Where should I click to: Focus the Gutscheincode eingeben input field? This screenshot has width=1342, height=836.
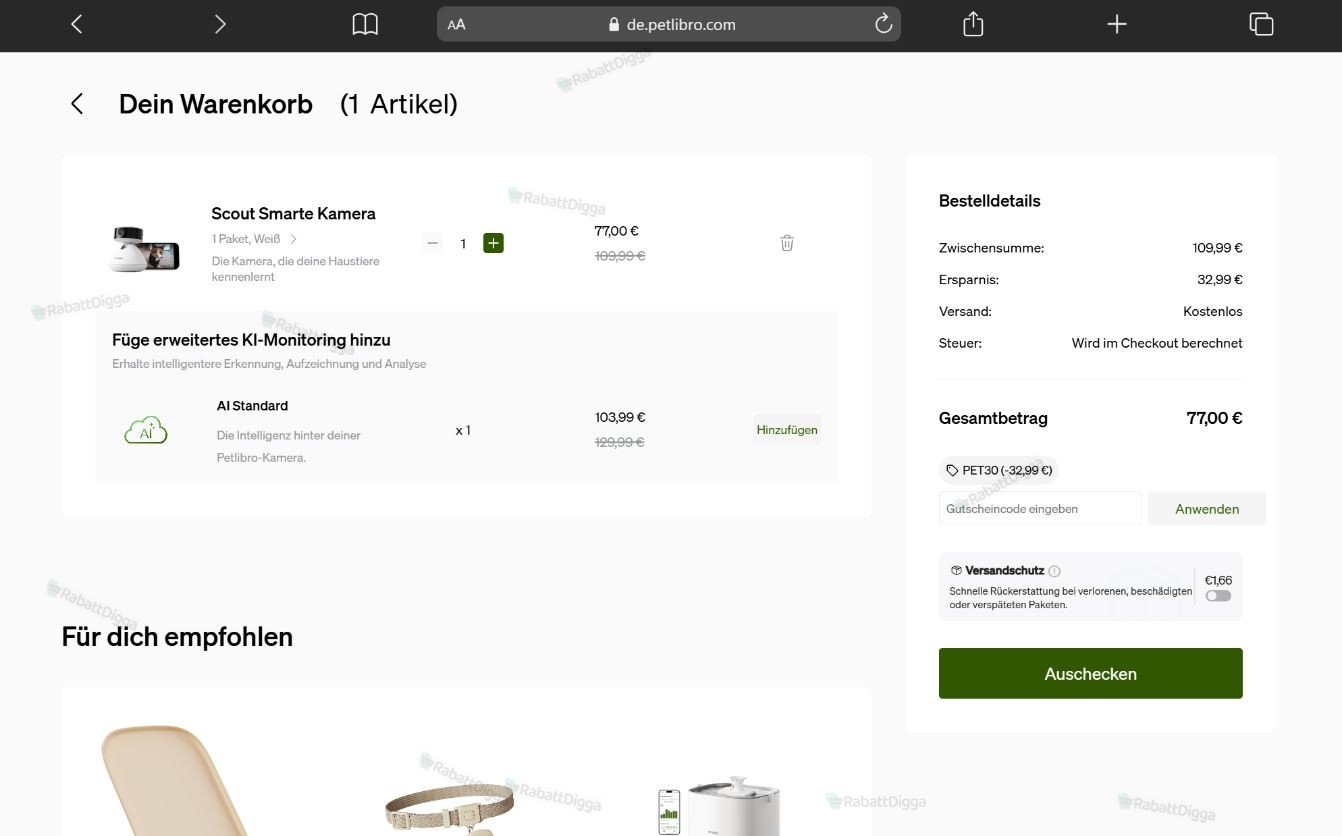1040,508
